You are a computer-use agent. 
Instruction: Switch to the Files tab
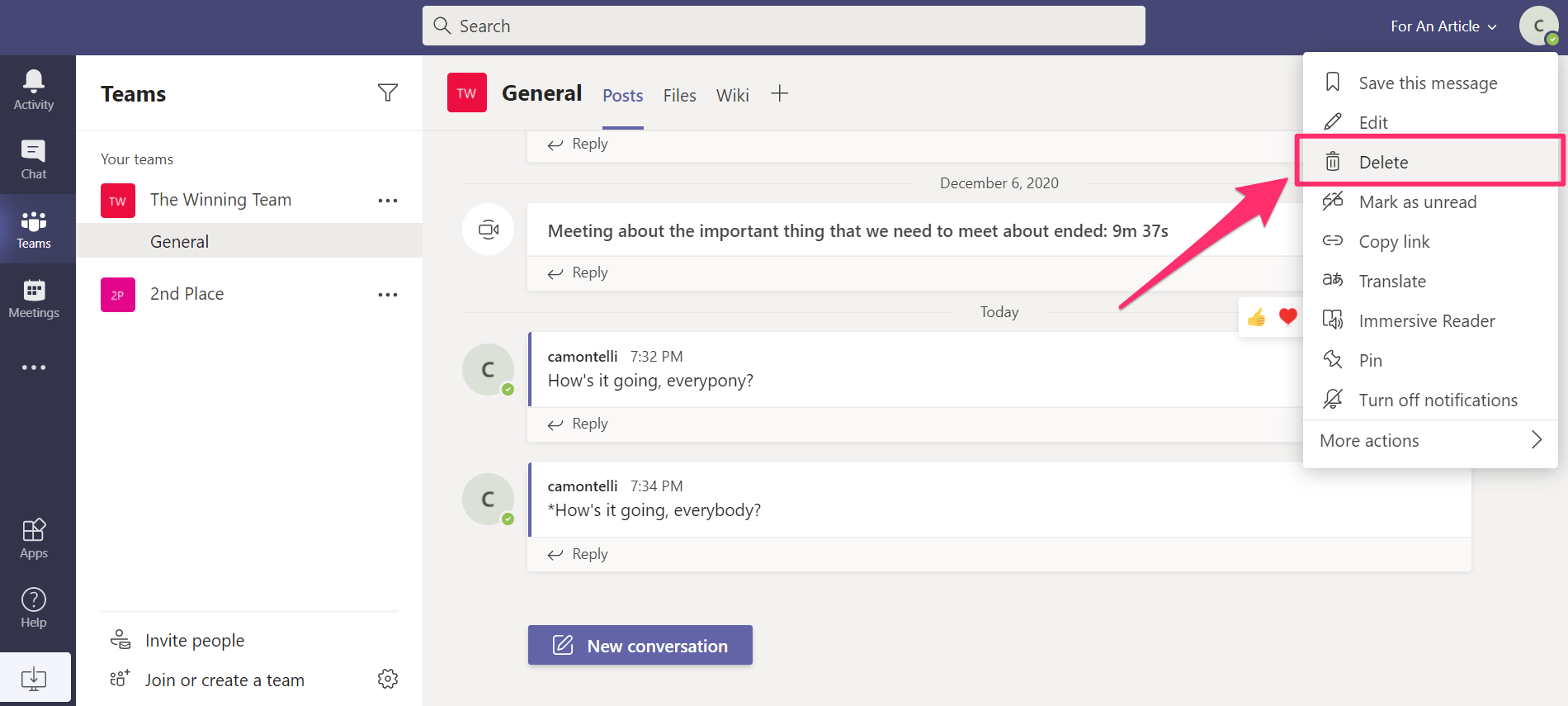point(679,96)
